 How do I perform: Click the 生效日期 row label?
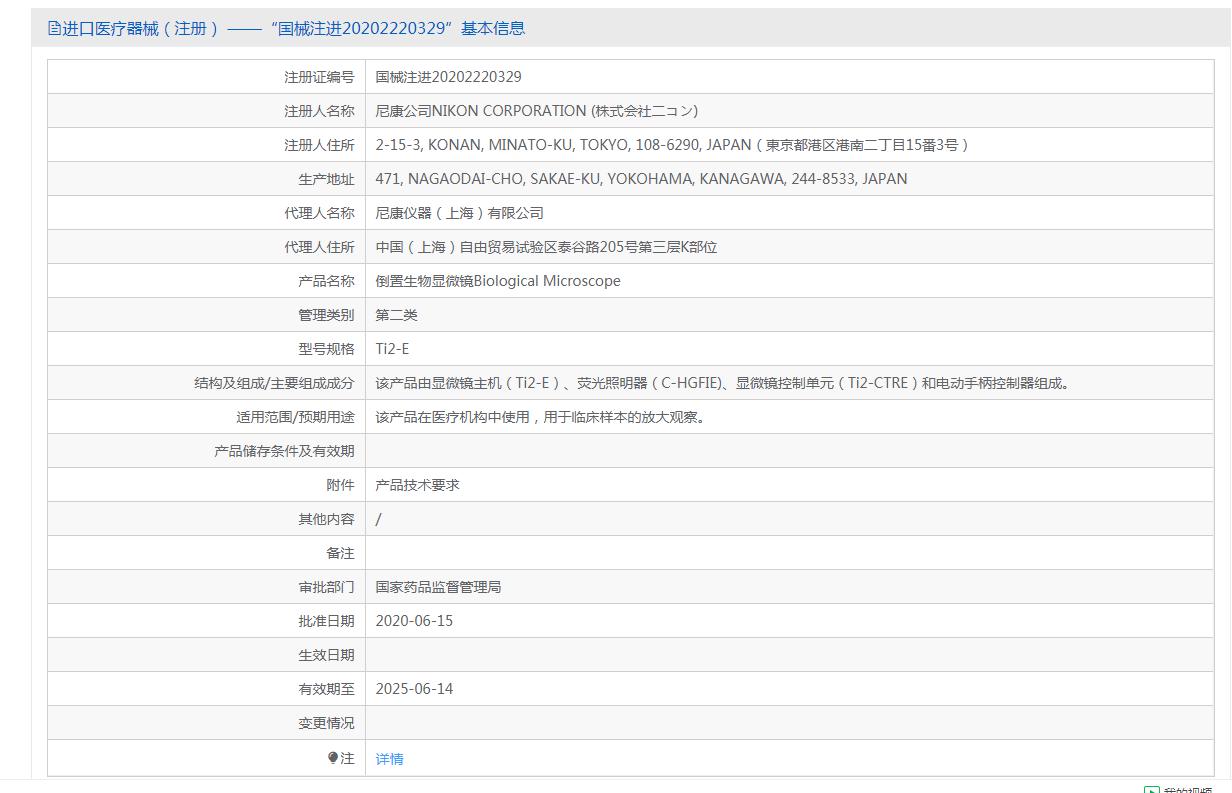[326, 655]
